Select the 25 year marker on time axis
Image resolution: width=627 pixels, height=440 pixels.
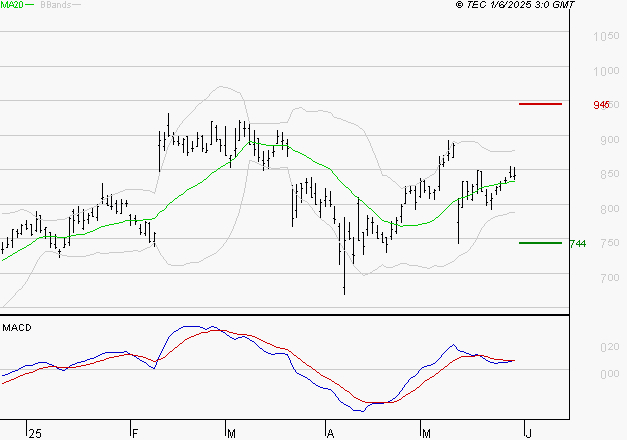click(x=35, y=432)
